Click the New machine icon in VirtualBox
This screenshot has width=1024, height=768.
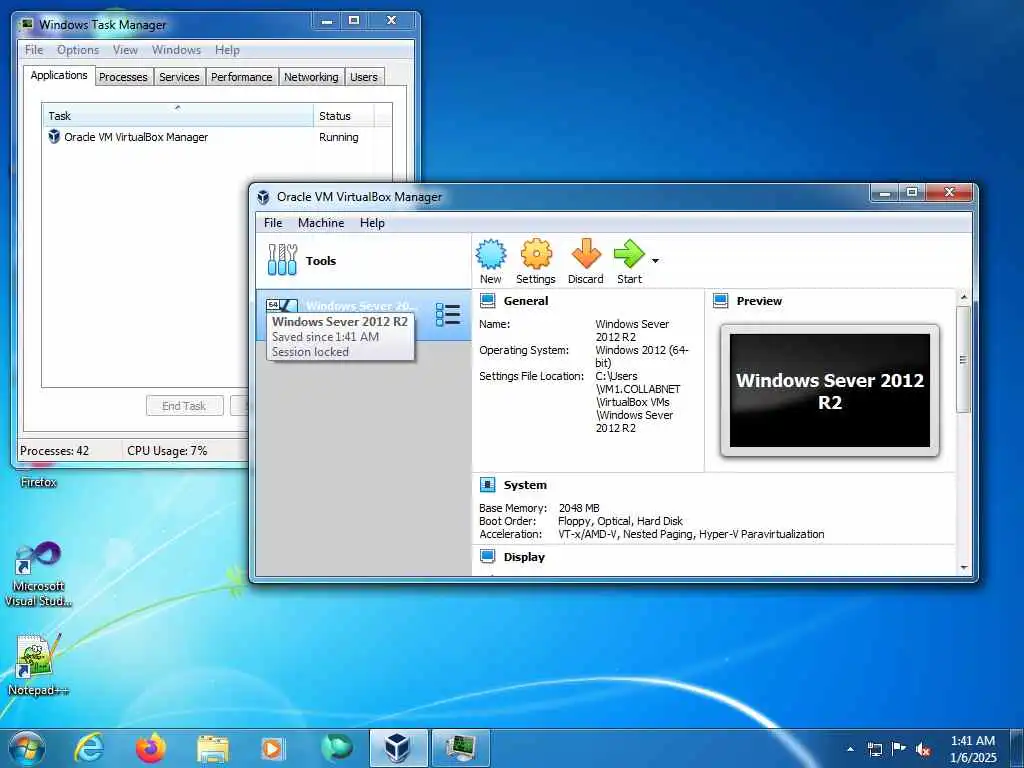490,262
